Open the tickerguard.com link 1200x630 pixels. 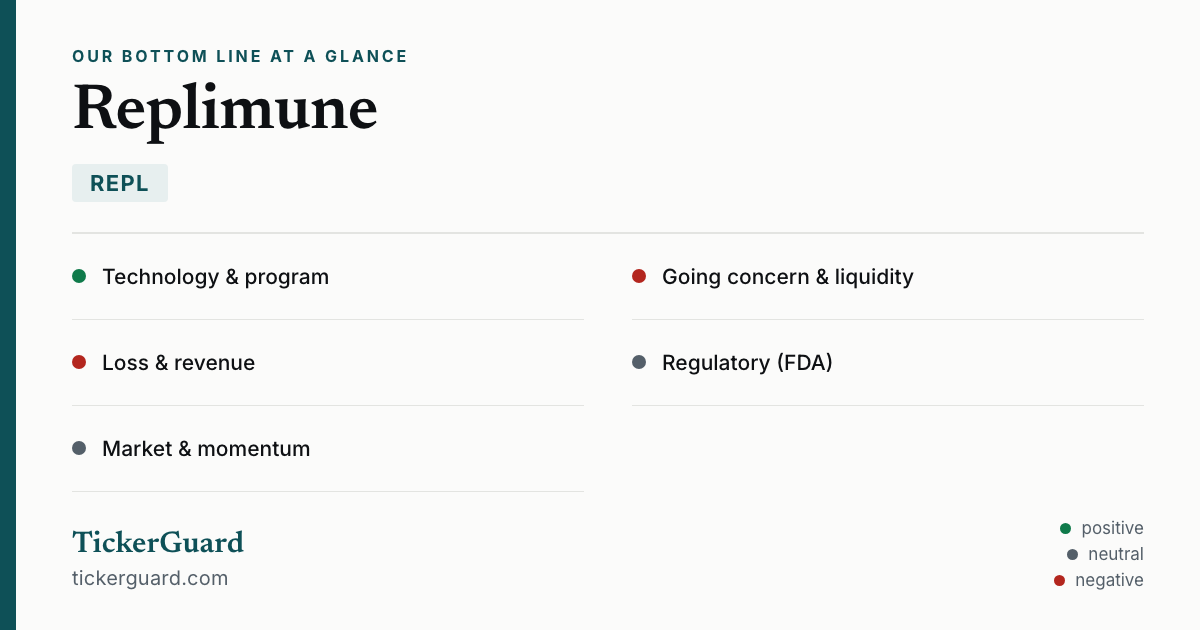[x=150, y=578]
